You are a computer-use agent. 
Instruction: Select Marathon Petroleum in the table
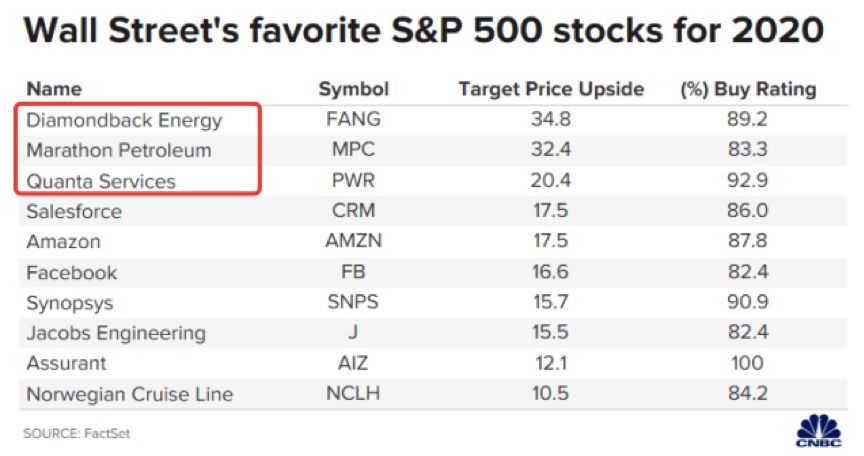point(119,151)
